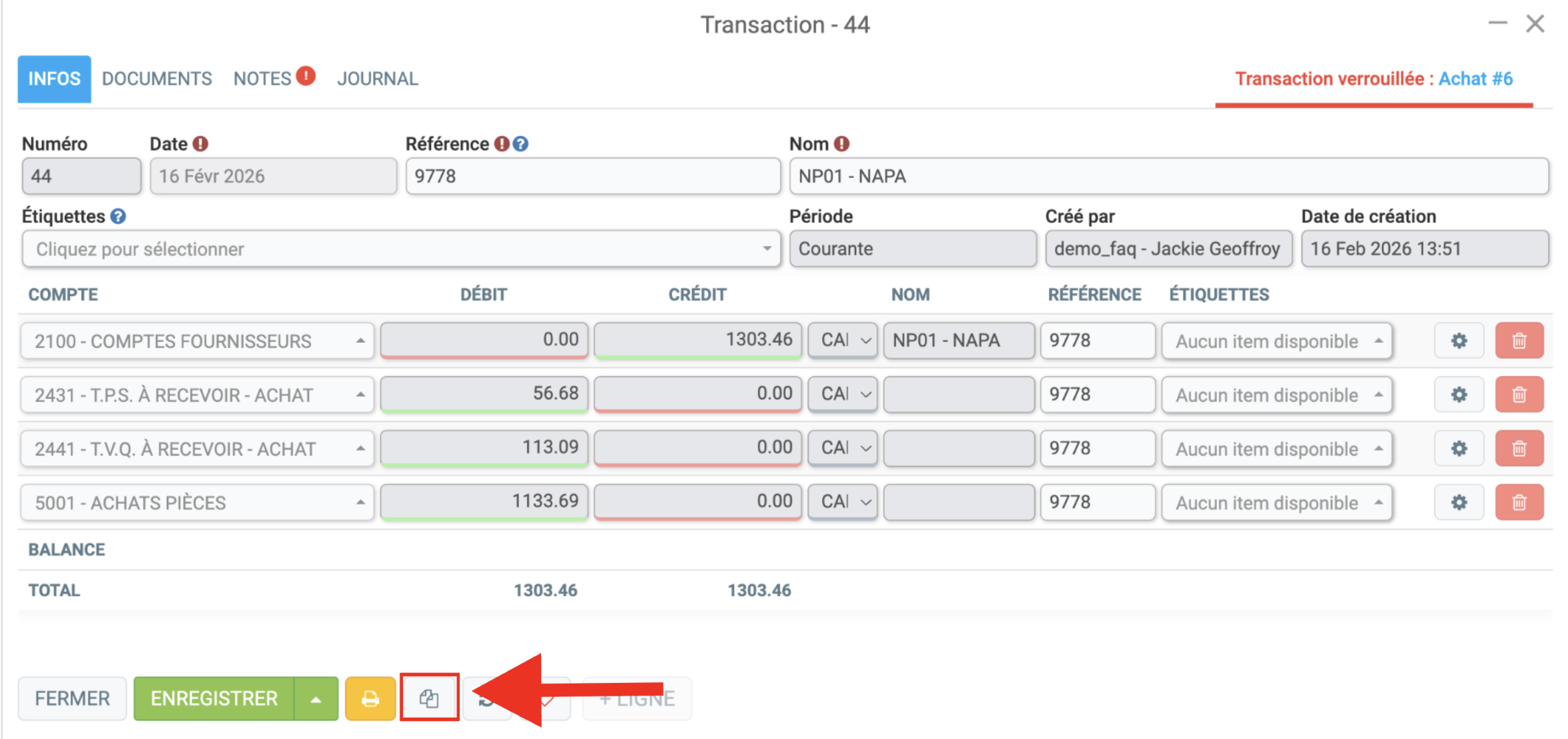Screen dimensions: 1568x739
Task: Open tags dropdown on 2441 row
Action: pos(1276,449)
